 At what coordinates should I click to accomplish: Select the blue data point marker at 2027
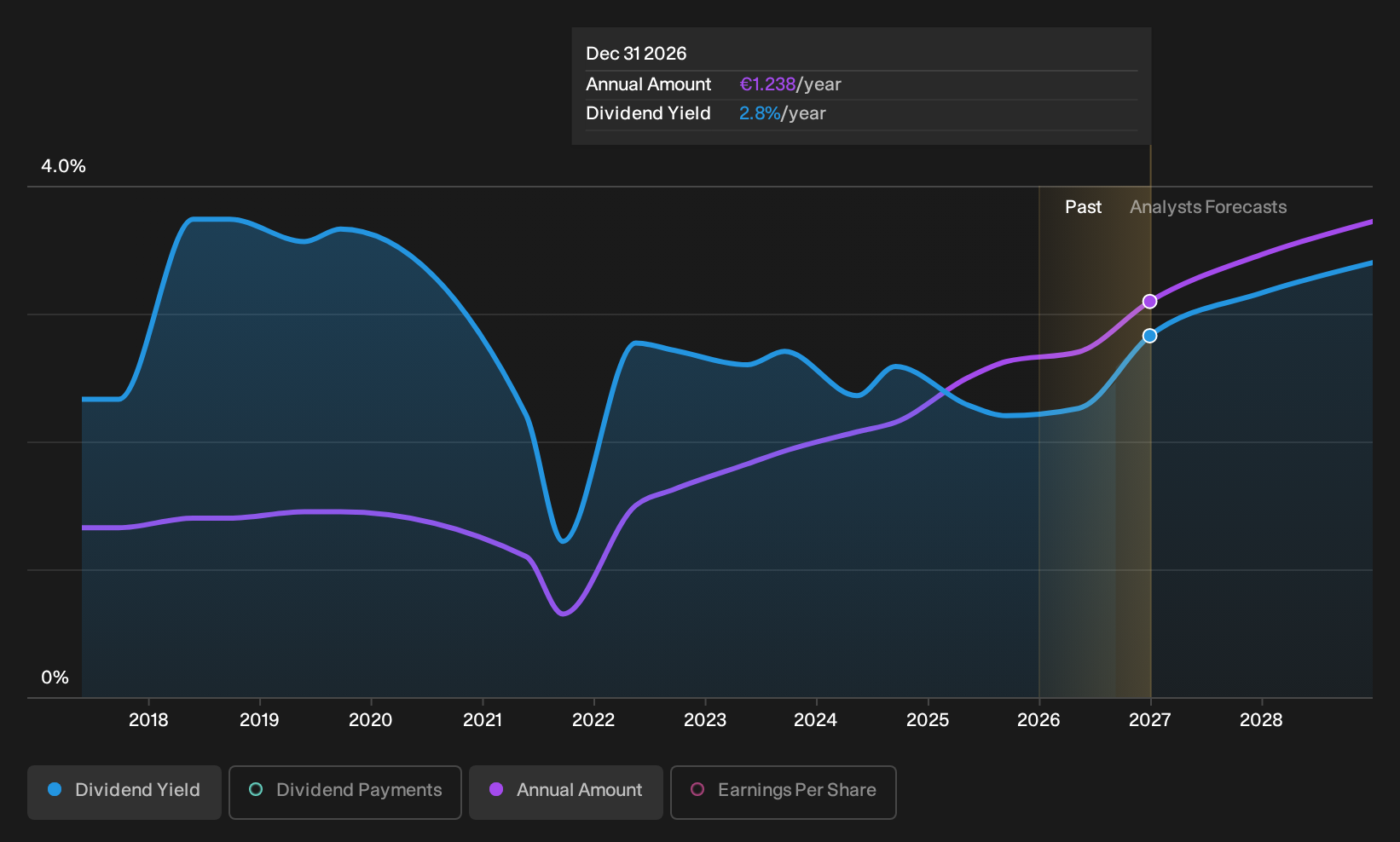(1149, 336)
